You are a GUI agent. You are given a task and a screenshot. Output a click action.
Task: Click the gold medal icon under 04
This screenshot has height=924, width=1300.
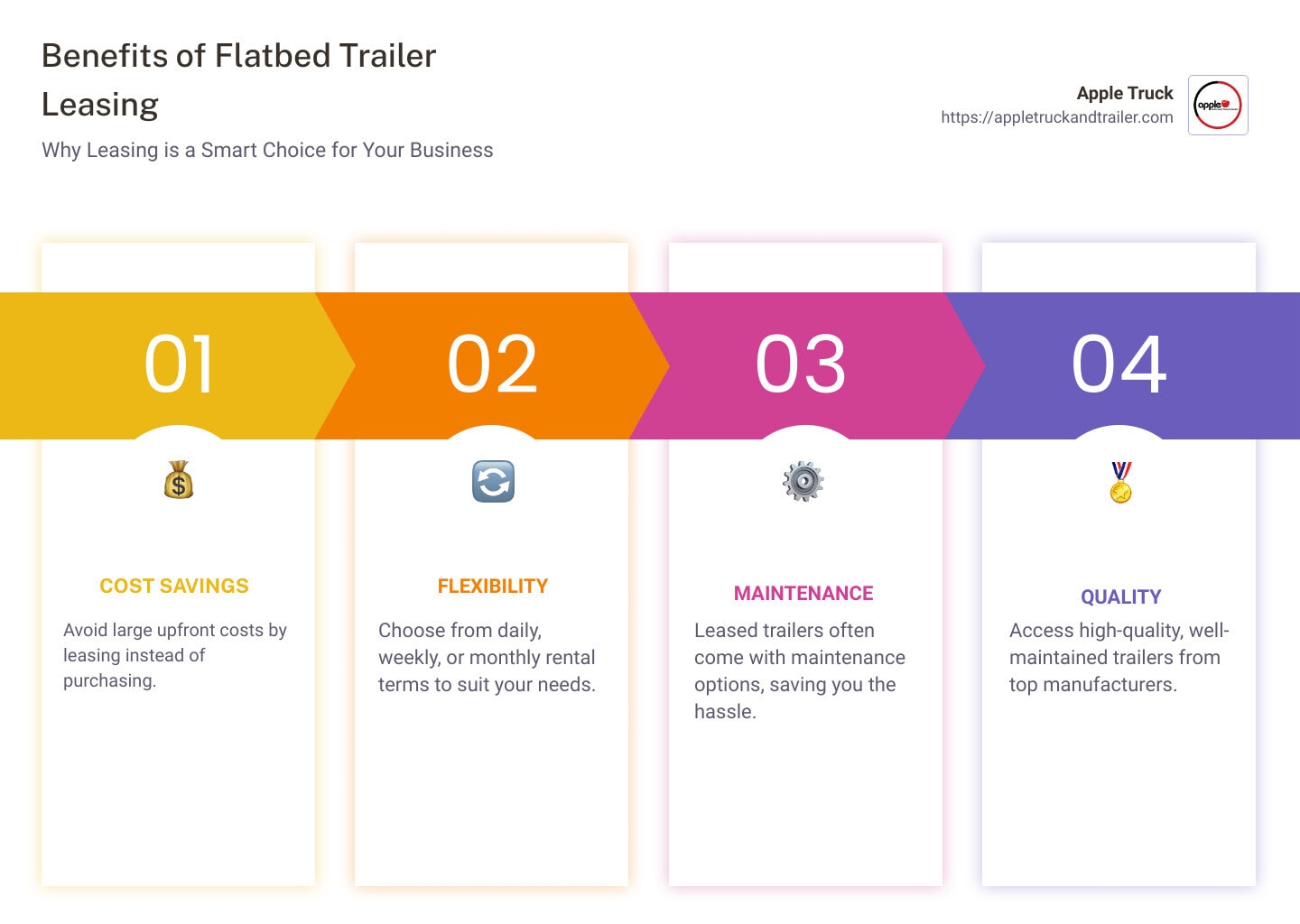(x=1120, y=482)
